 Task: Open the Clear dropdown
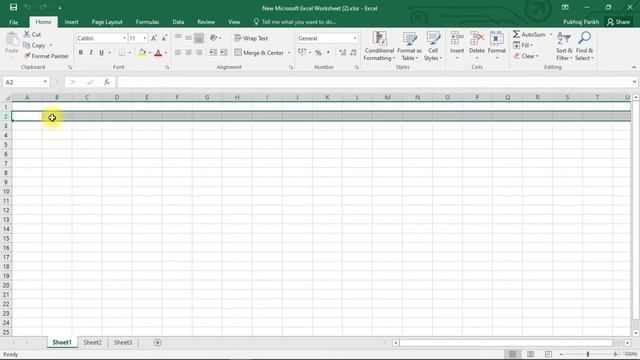[x=526, y=56]
